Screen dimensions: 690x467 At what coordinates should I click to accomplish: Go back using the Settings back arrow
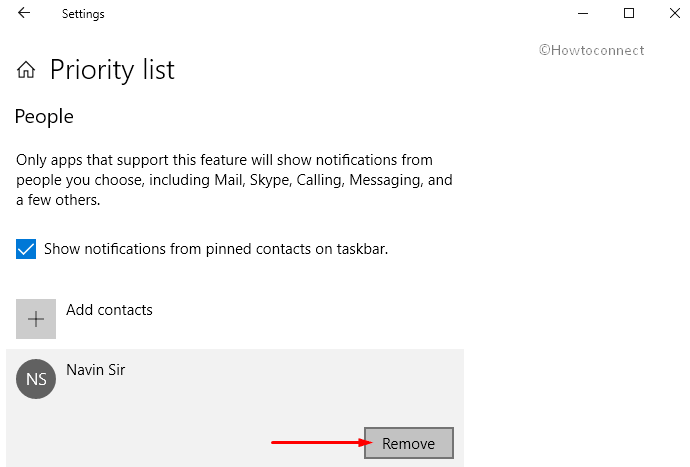point(24,13)
